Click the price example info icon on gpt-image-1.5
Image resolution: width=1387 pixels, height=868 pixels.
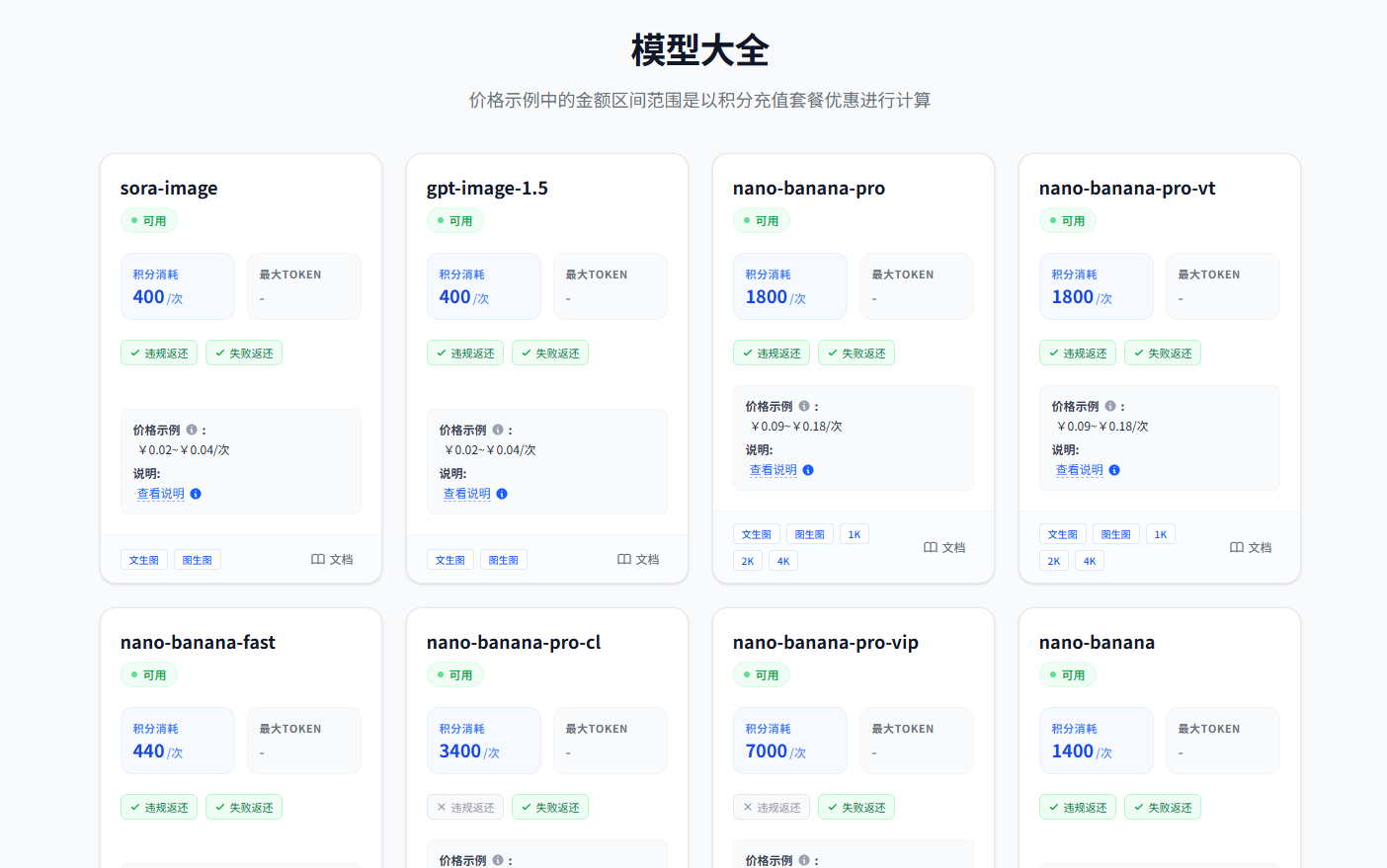tap(498, 430)
